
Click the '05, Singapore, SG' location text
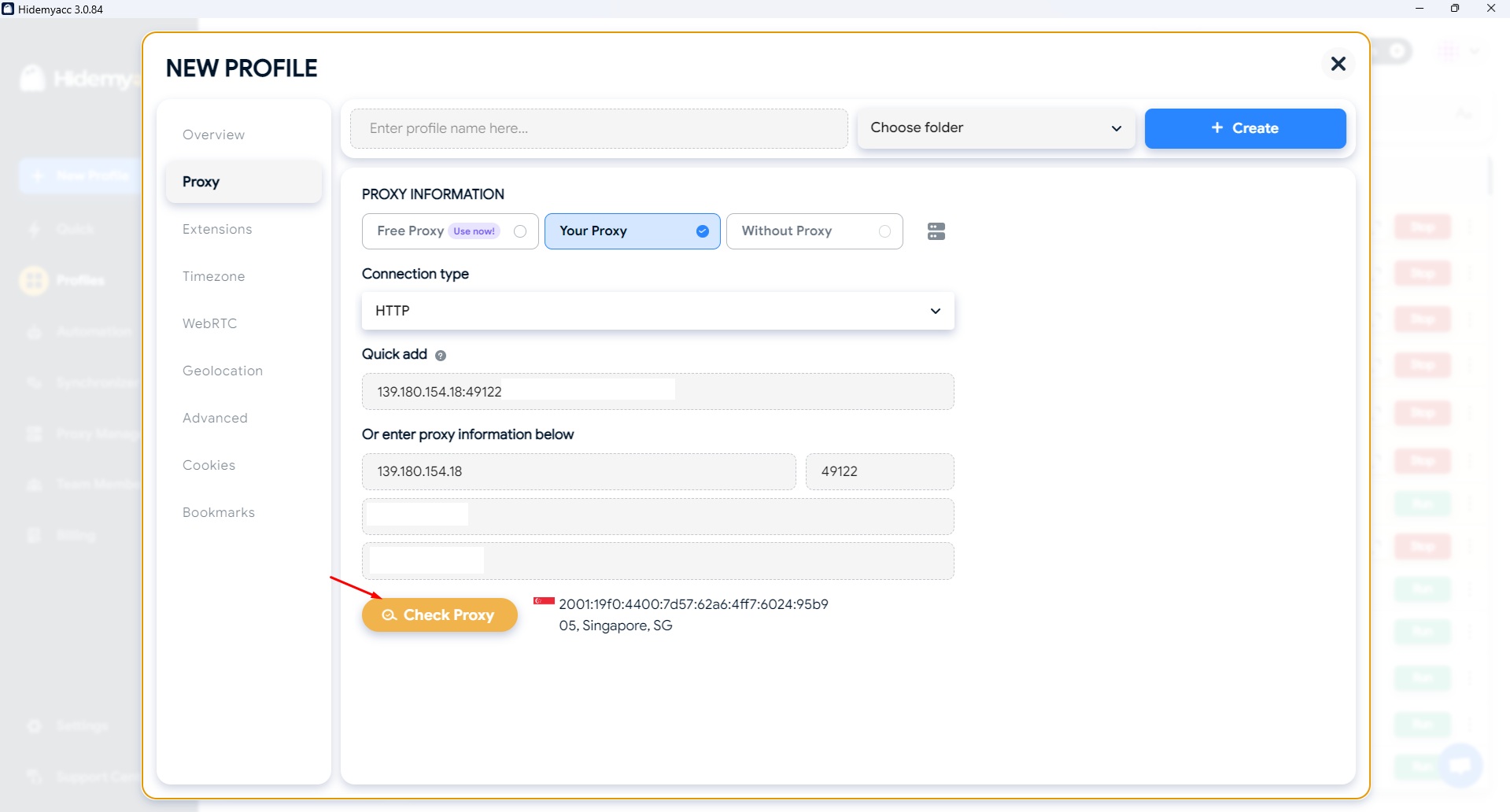pos(615,626)
